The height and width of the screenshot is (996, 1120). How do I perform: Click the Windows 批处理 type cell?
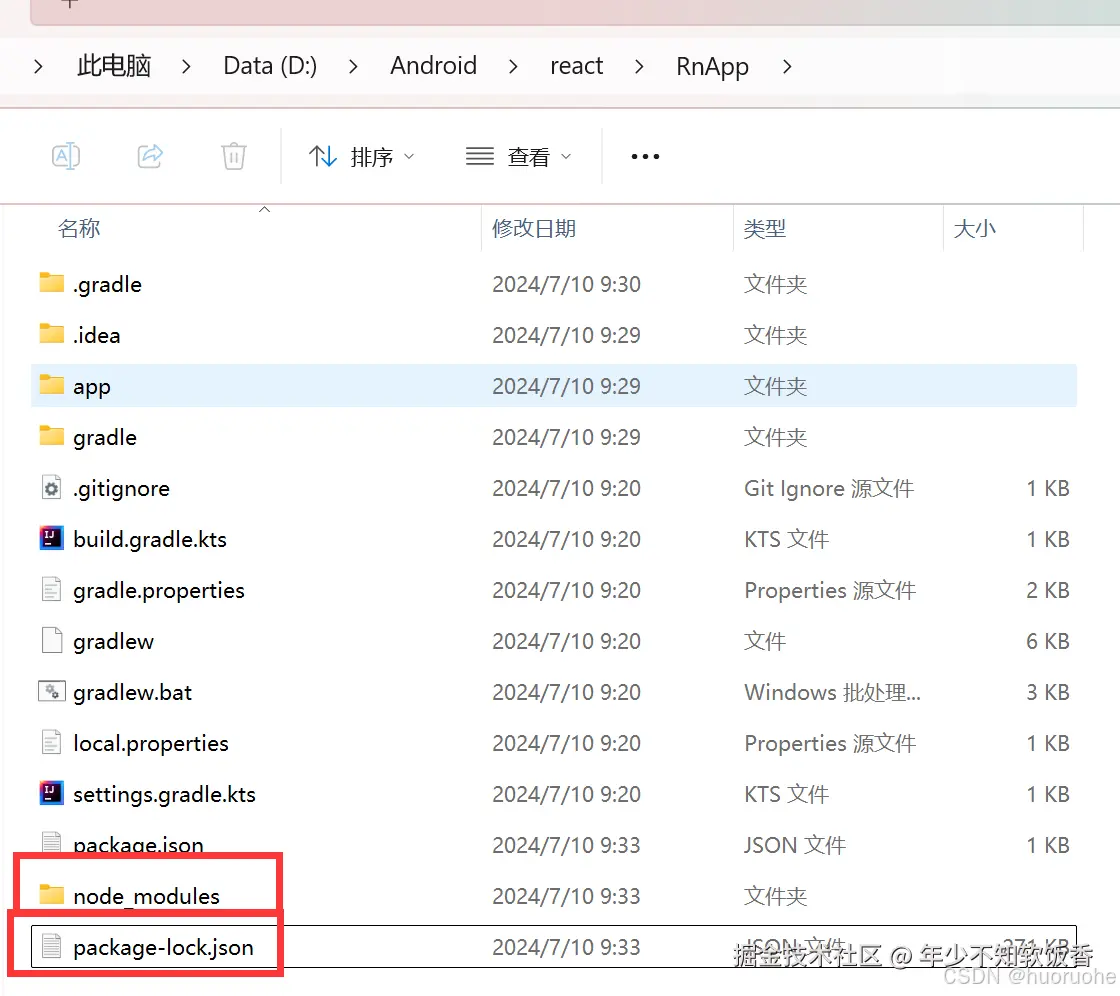pyautogui.click(x=833, y=692)
